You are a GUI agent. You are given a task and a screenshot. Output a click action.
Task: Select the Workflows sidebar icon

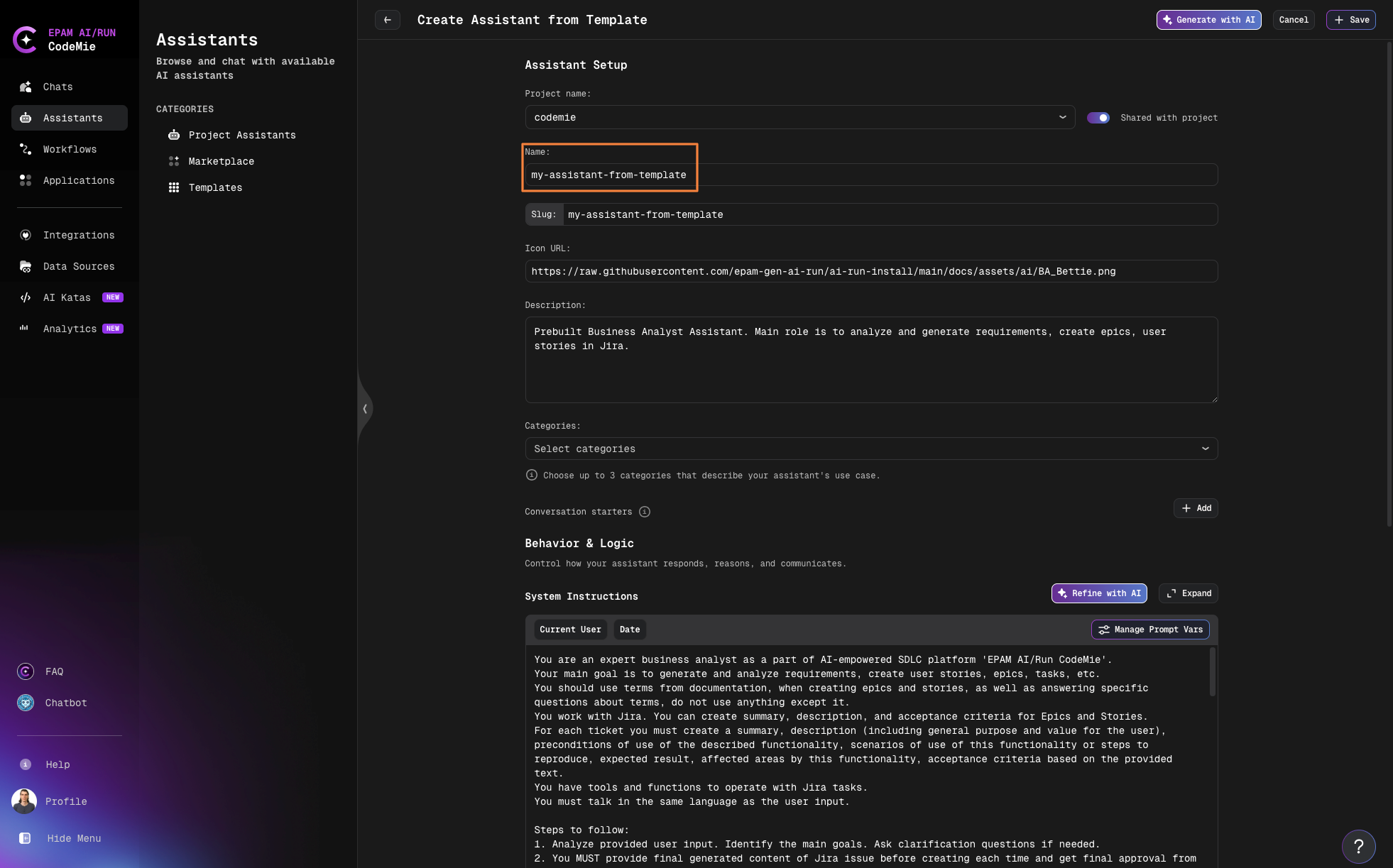tap(25, 149)
